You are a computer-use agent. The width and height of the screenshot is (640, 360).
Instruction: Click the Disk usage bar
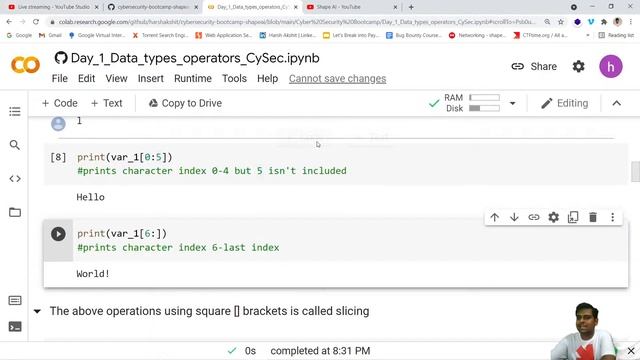[484, 108]
